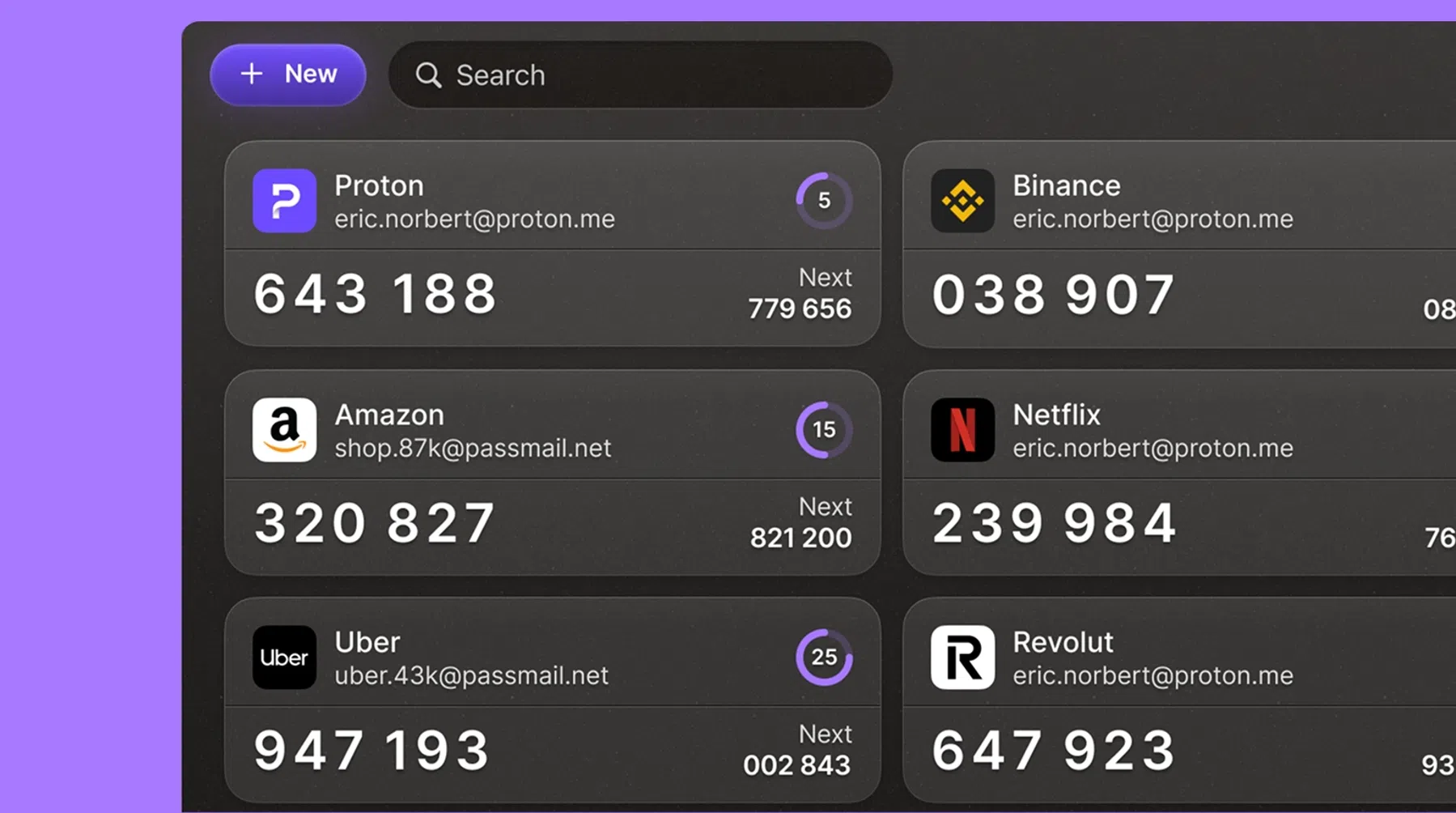Screen dimensions: 1456x813
Task: Copy the Revolut code 647 923
Action: 1053,750
